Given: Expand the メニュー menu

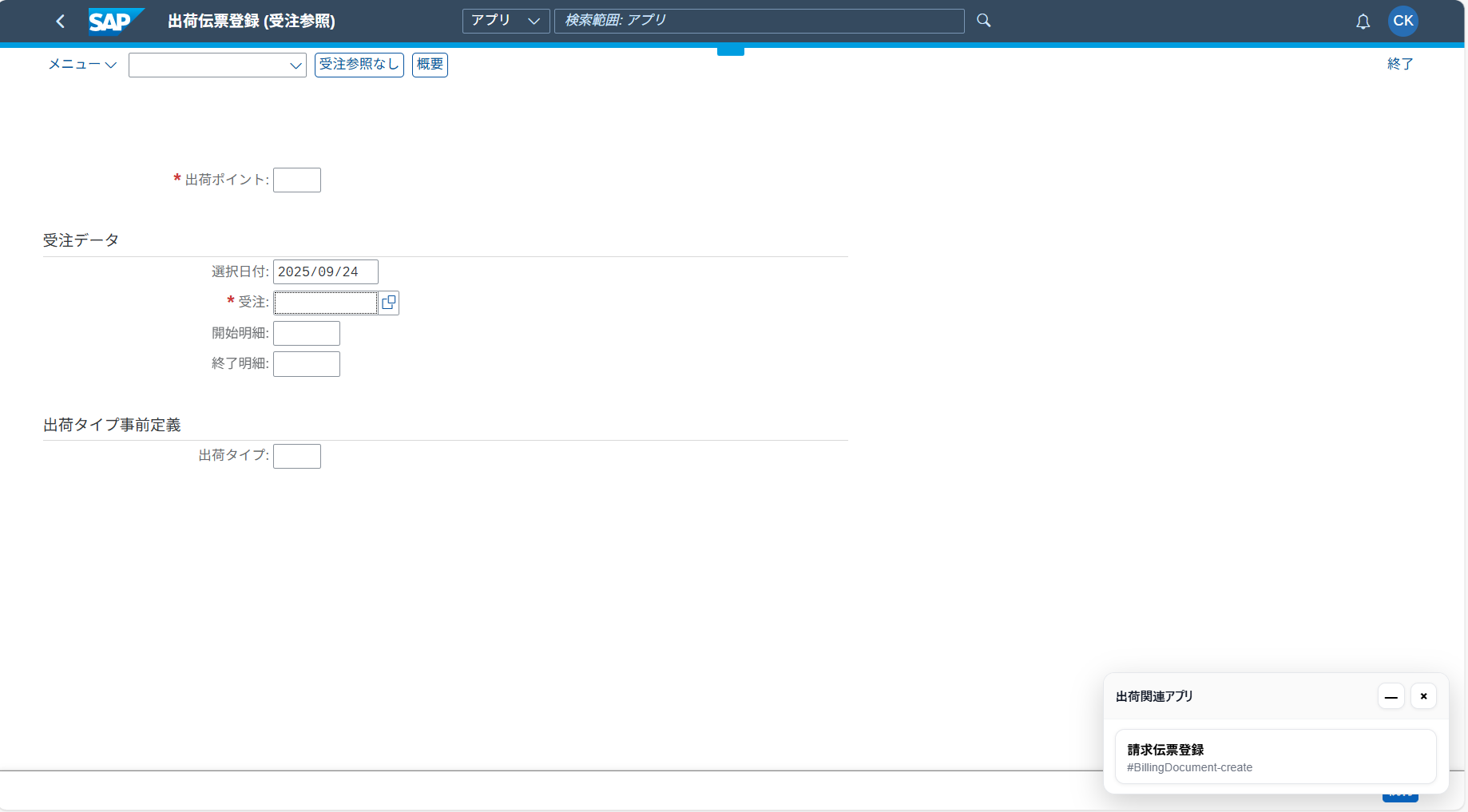Looking at the screenshot, I should pos(82,65).
